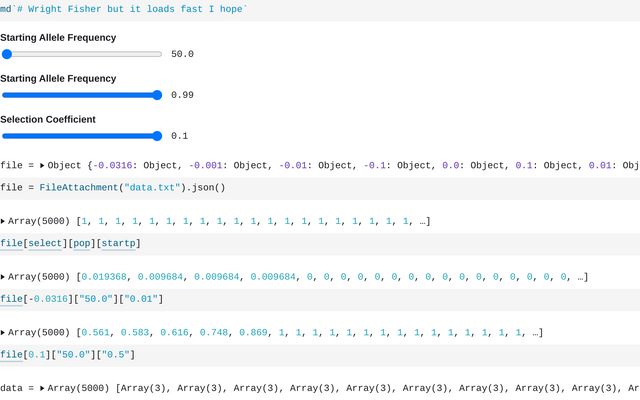Click the second Starting Allele Frequency slider track
Viewport: 640px width, 400px height.
coord(82,95)
